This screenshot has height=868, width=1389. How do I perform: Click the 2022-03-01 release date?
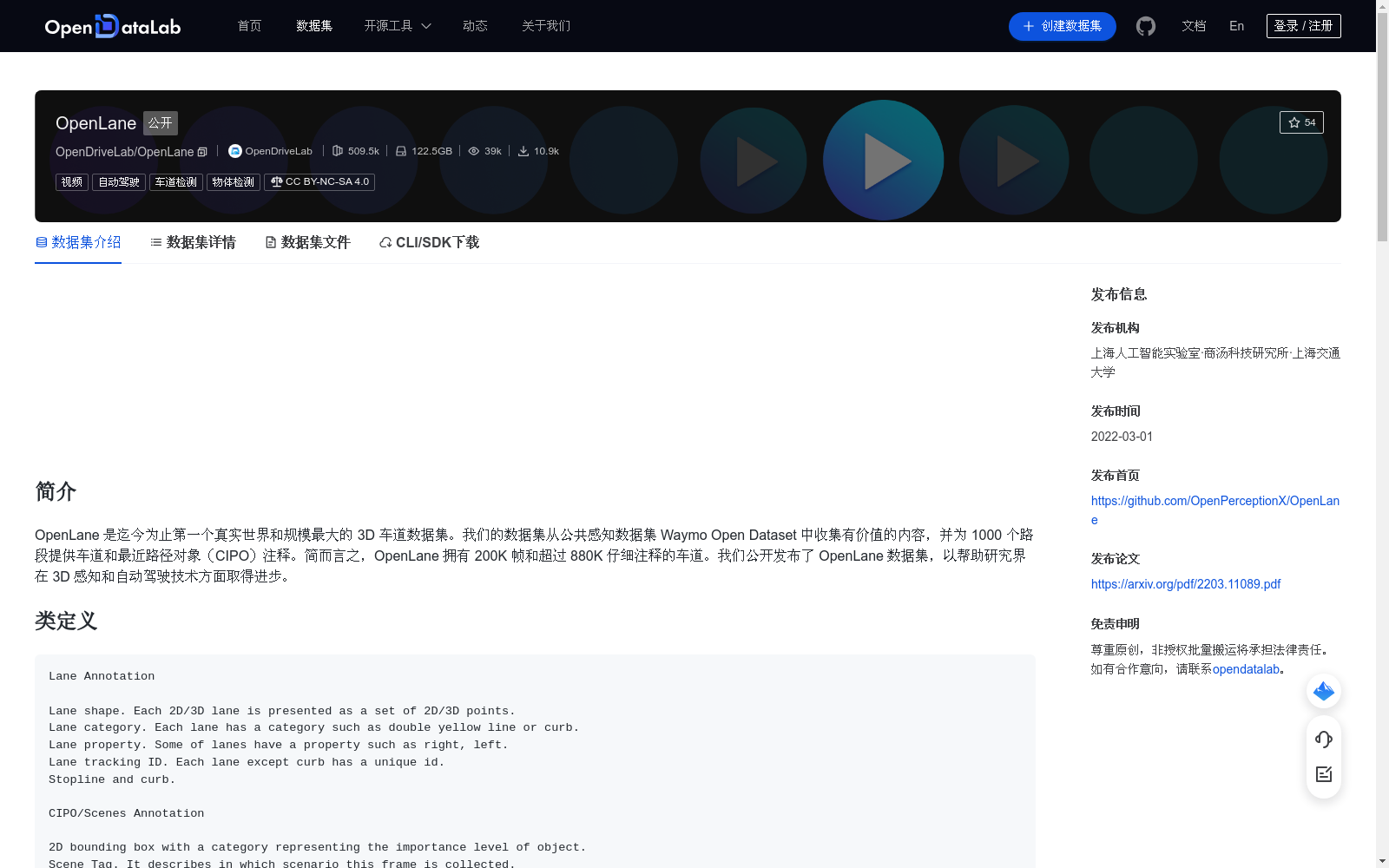point(1122,437)
